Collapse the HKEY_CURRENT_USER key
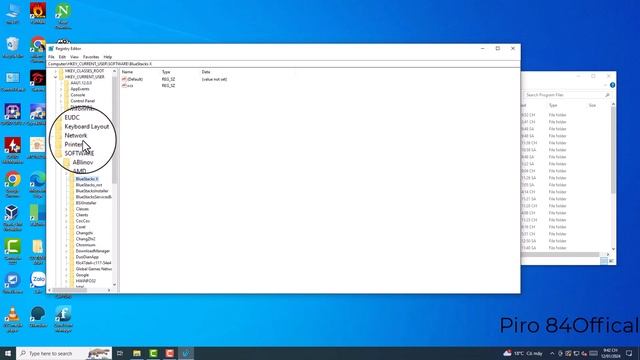Screen dimensions: 640x360 (56, 77)
